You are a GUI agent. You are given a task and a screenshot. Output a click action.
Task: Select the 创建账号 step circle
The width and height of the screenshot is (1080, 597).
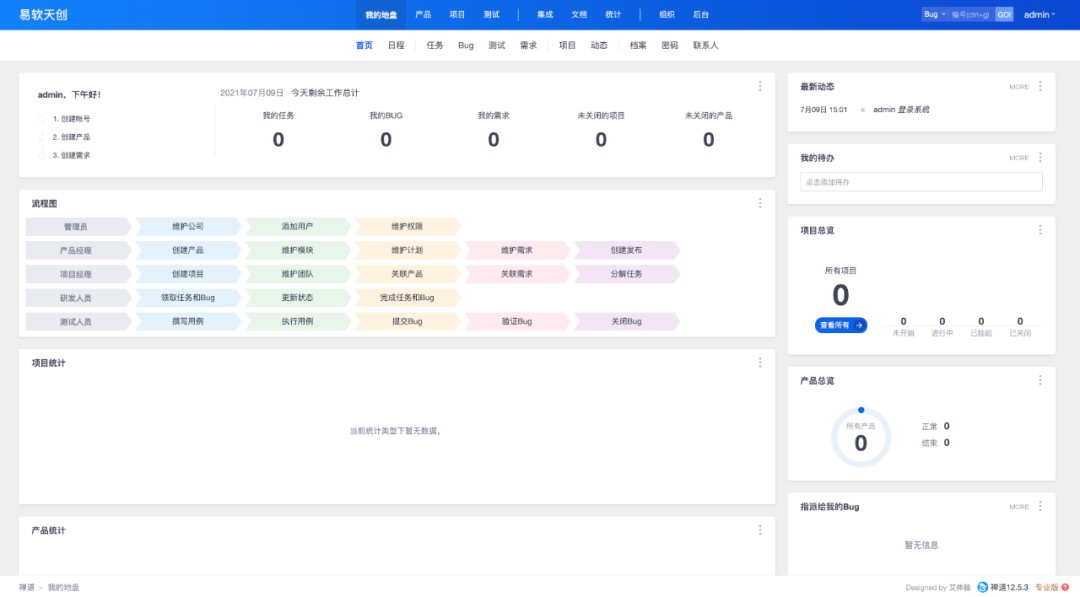click(x=42, y=119)
